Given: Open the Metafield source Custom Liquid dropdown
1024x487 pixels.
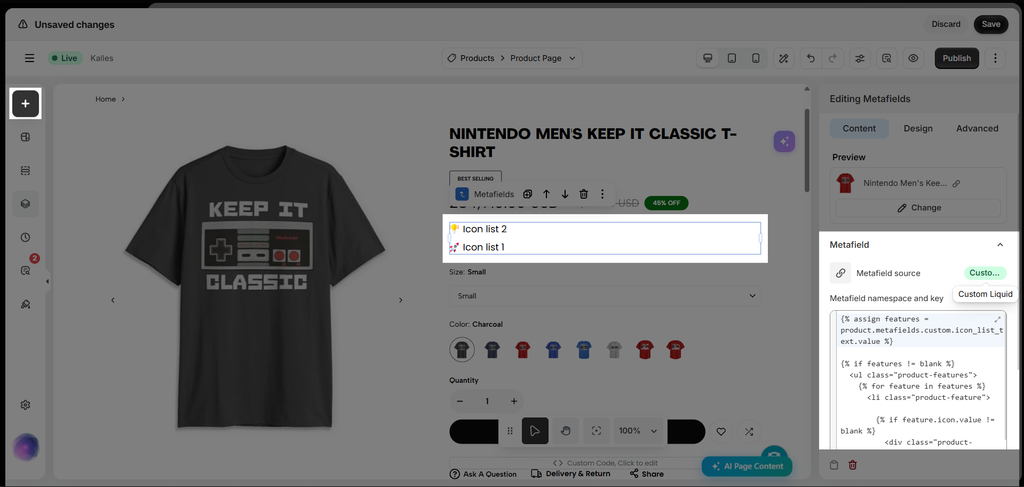Looking at the screenshot, I should click(985, 273).
